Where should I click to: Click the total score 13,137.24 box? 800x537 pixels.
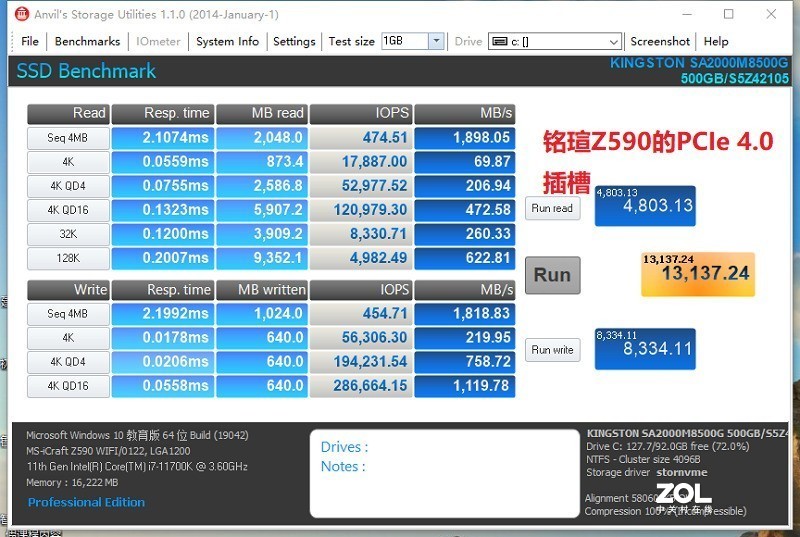(697, 274)
